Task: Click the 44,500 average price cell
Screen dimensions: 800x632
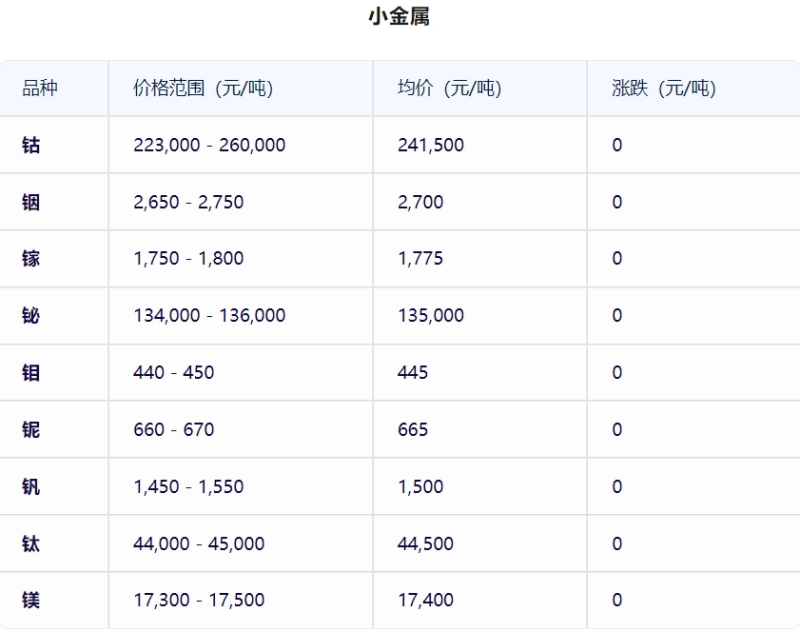Action: click(426, 544)
